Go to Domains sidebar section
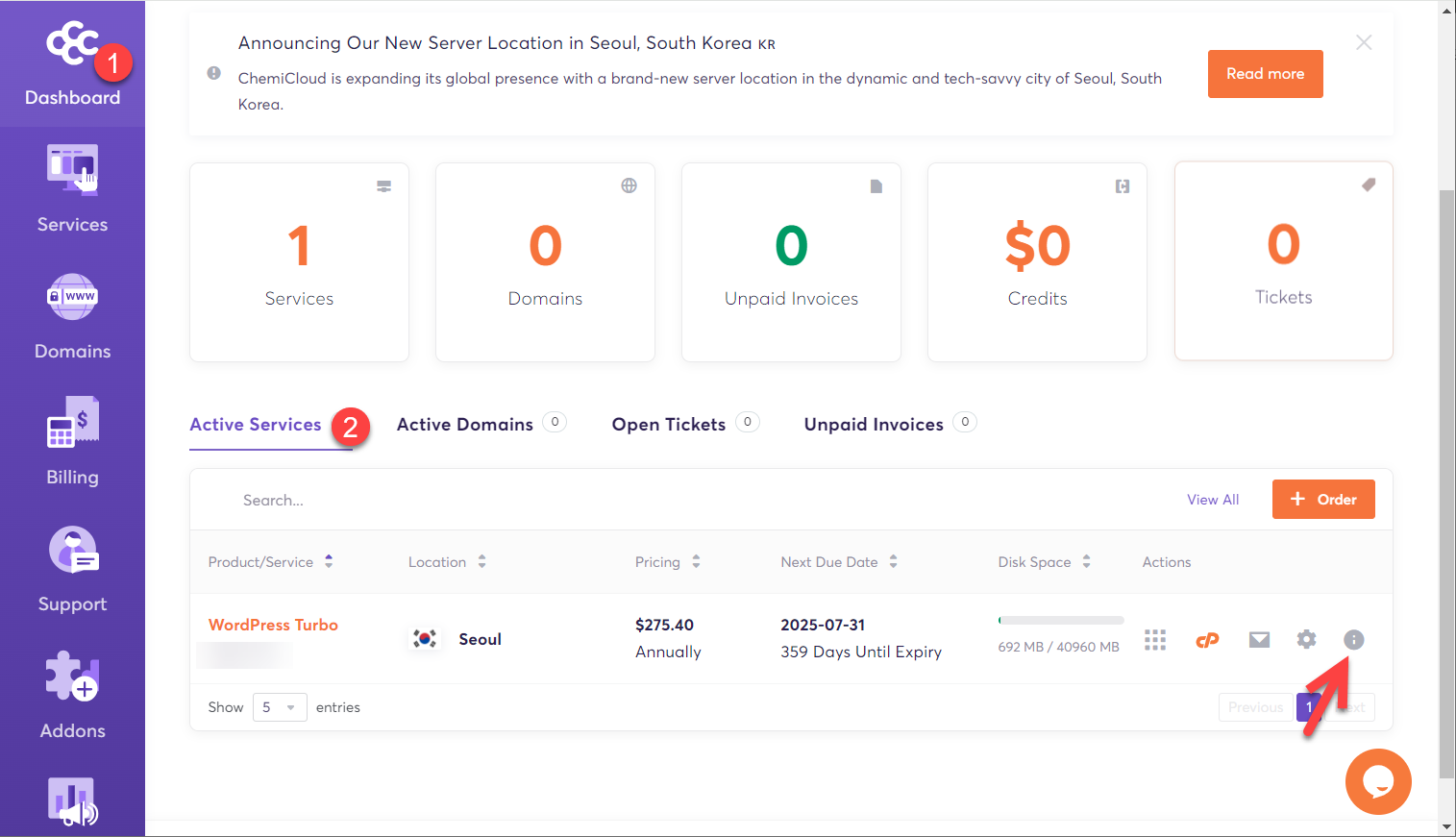Screen dimensions: 1456x837 [72, 317]
